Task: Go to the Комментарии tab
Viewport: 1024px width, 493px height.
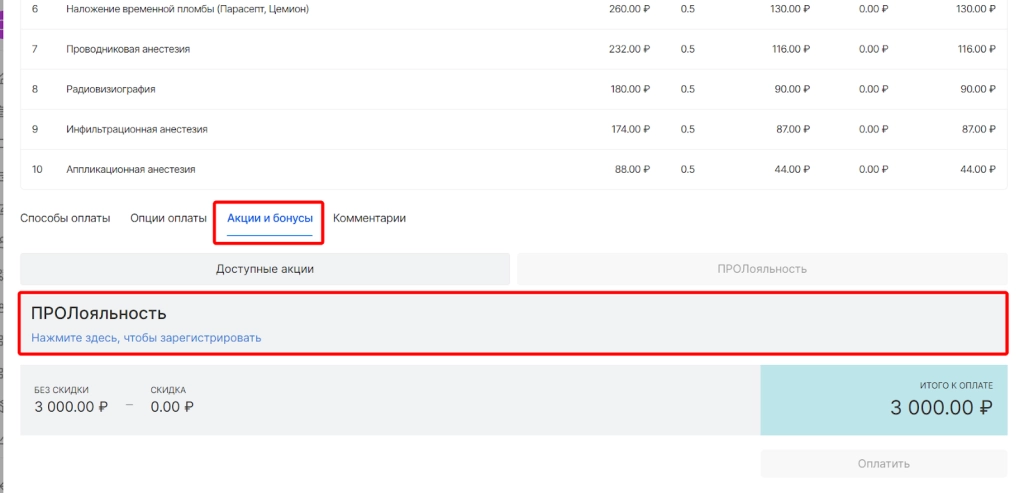Action: pyautogui.click(x=369, y=218)
